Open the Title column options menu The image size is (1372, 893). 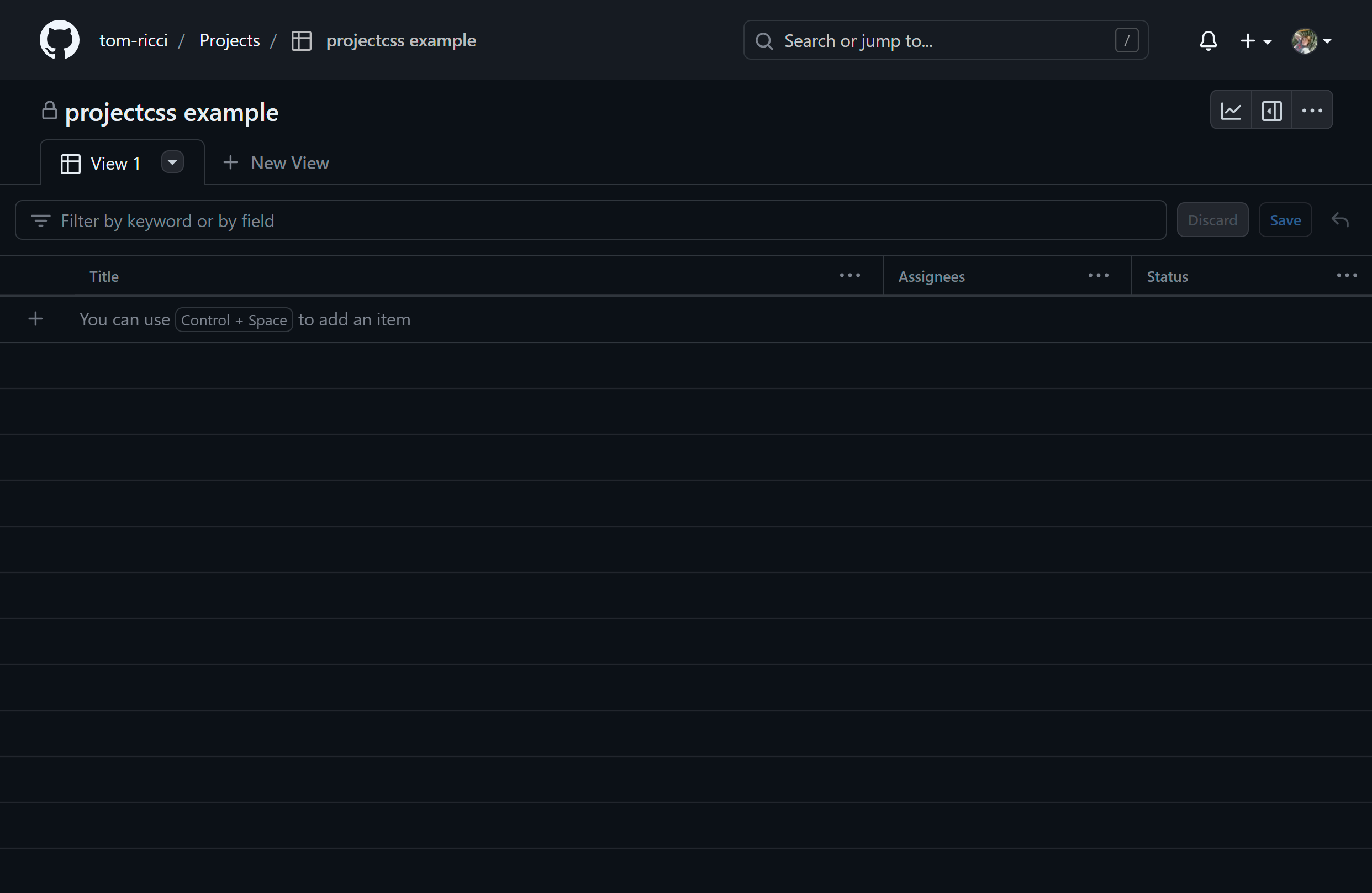pos(849,275)
